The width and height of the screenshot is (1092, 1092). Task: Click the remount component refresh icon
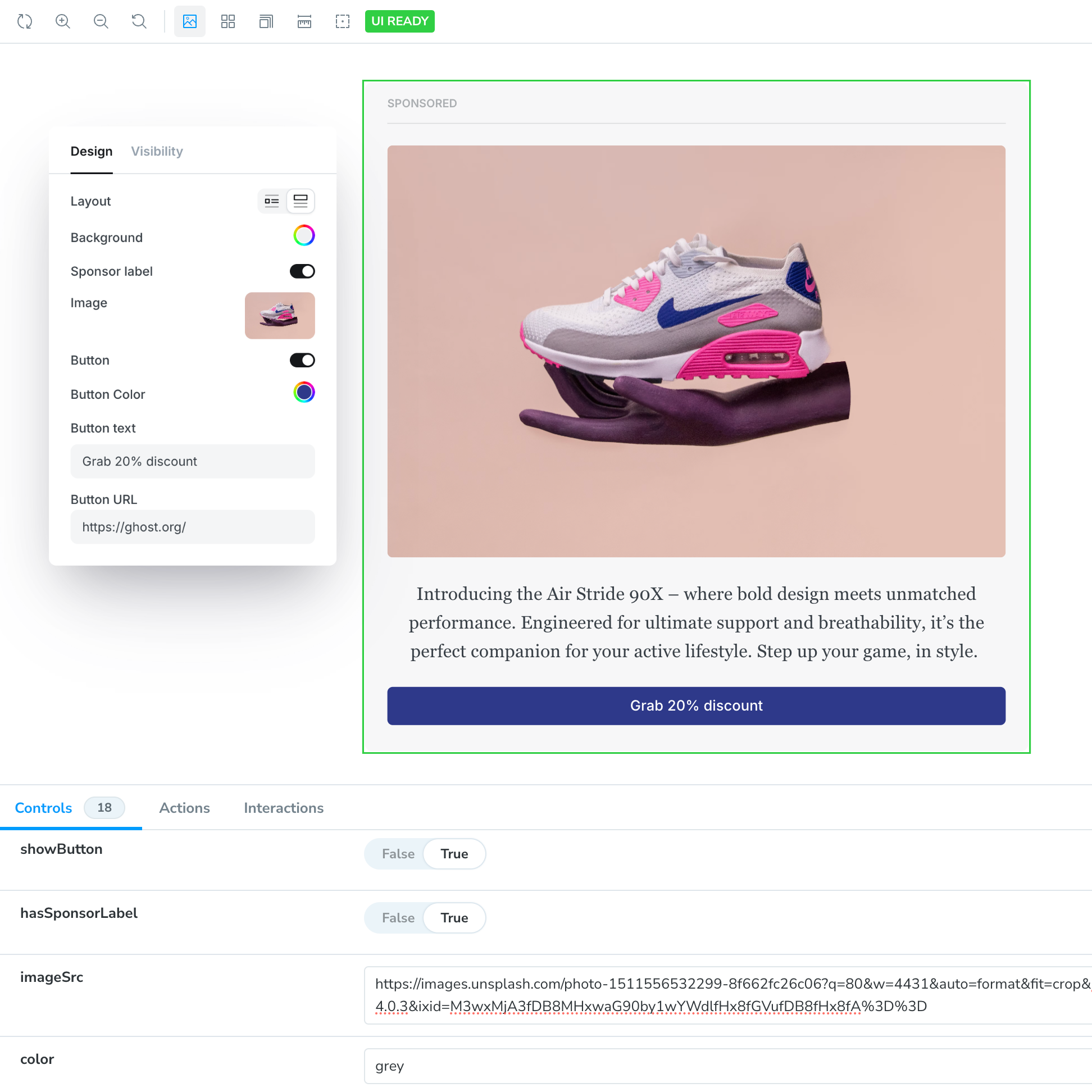click(25, 21)
